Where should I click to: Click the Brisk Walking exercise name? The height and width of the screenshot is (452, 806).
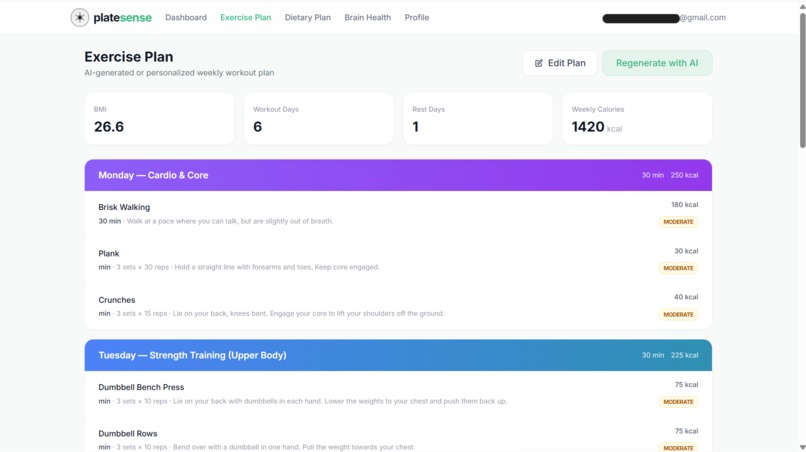124,207
